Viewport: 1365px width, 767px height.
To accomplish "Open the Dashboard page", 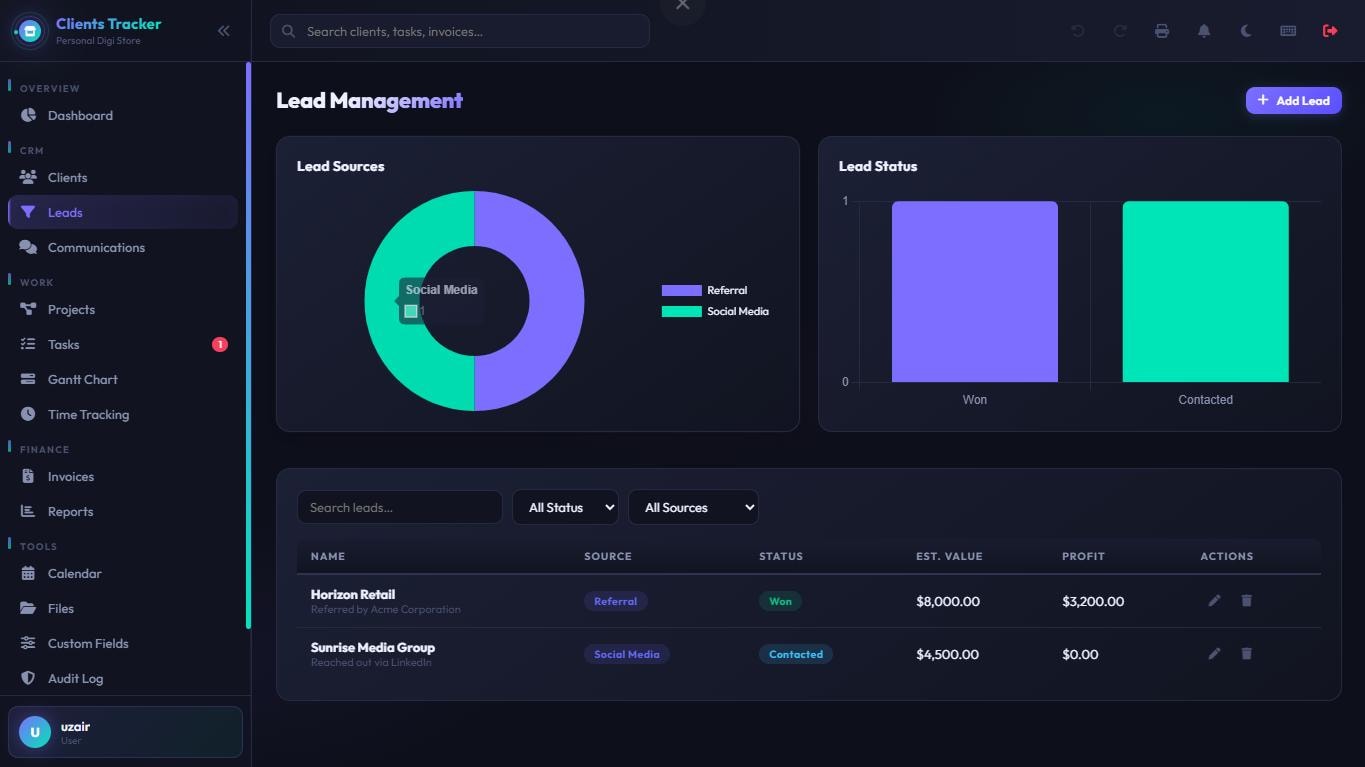I will click(x=123, y=116).
